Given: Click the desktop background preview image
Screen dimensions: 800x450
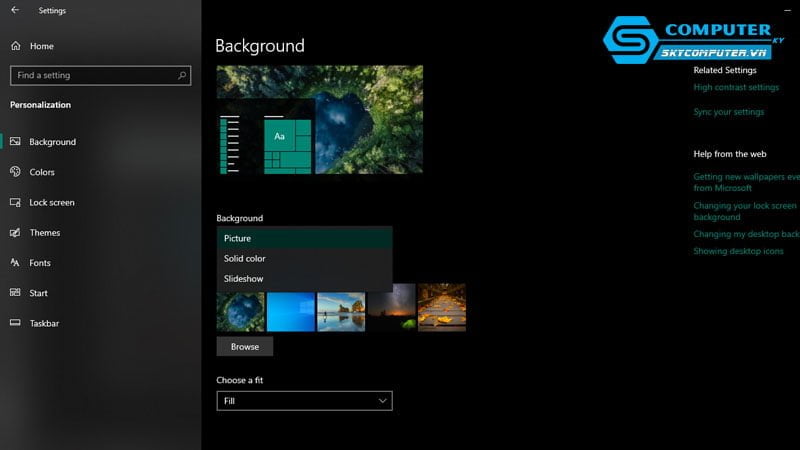Looking at the screenshot, I should coord(320,119).
